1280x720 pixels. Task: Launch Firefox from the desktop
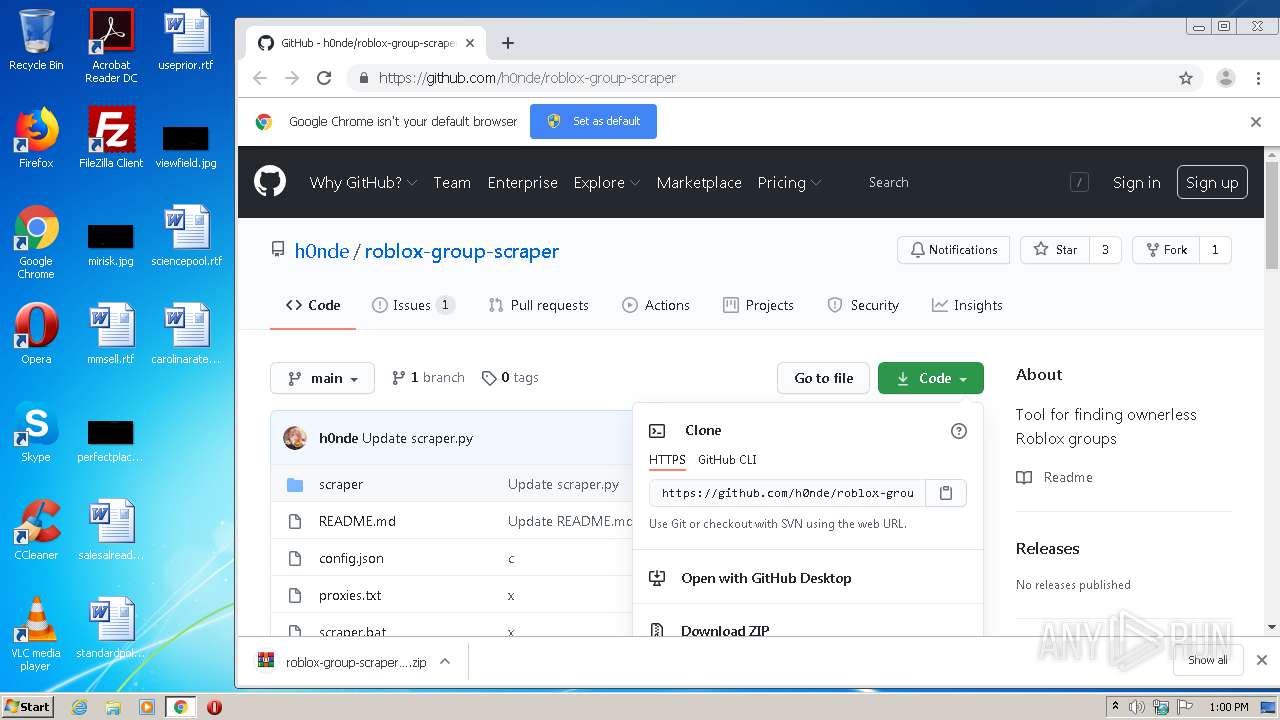(36, 138)
